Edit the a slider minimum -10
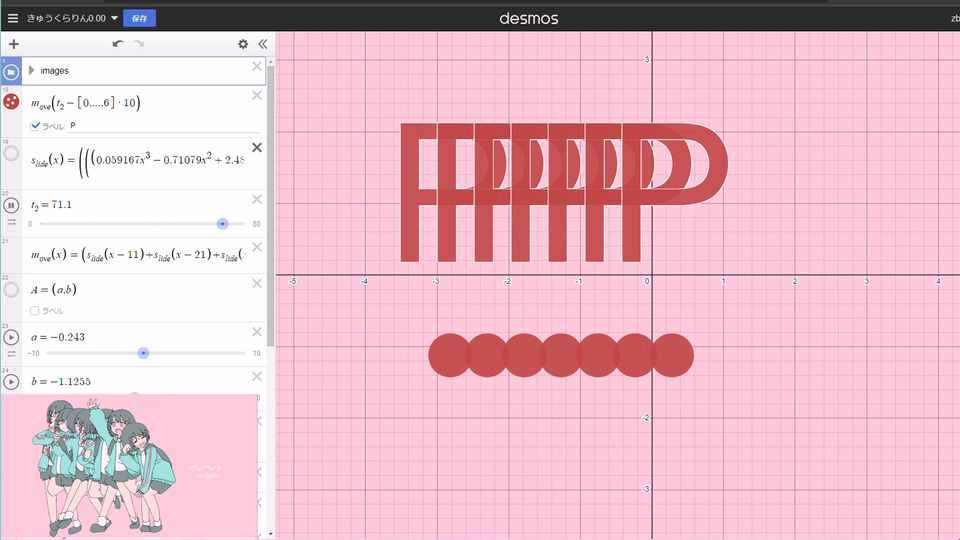This screenshot has height=540, width=960. point(34,353)
